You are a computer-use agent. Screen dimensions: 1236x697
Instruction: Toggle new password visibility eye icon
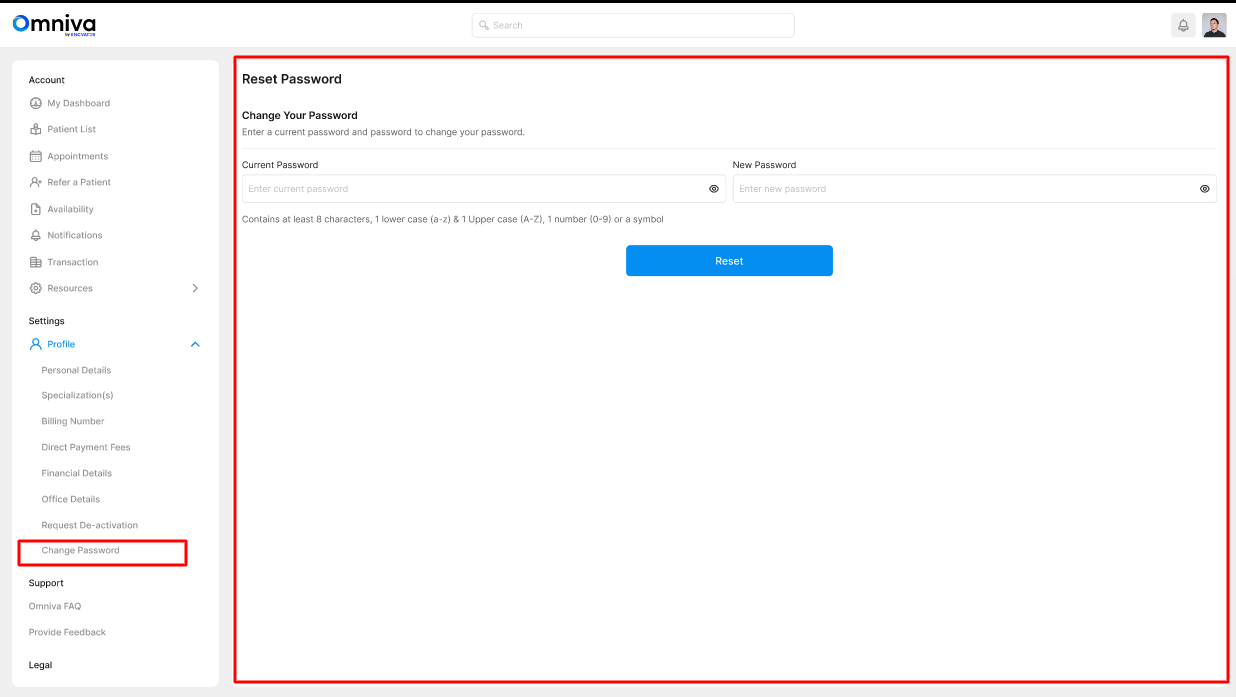pyautogui.click(x=1204, y=189)
